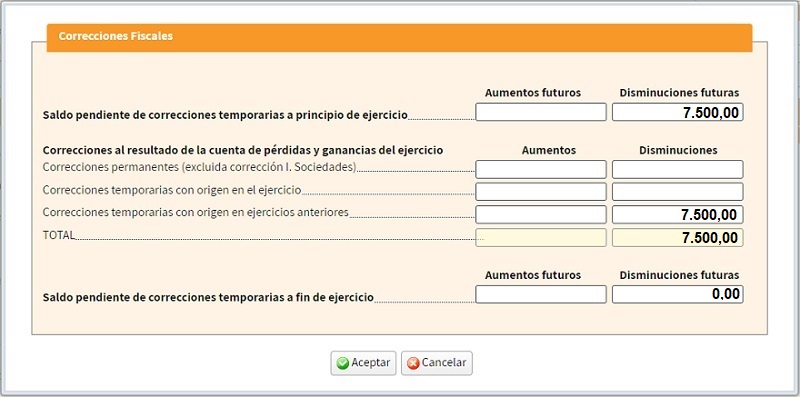Click the Saldo pendiente a fin de ejercicio label
Image resolution: width=800 pixels, height=397 pixels.
click(x=208, y=297)
